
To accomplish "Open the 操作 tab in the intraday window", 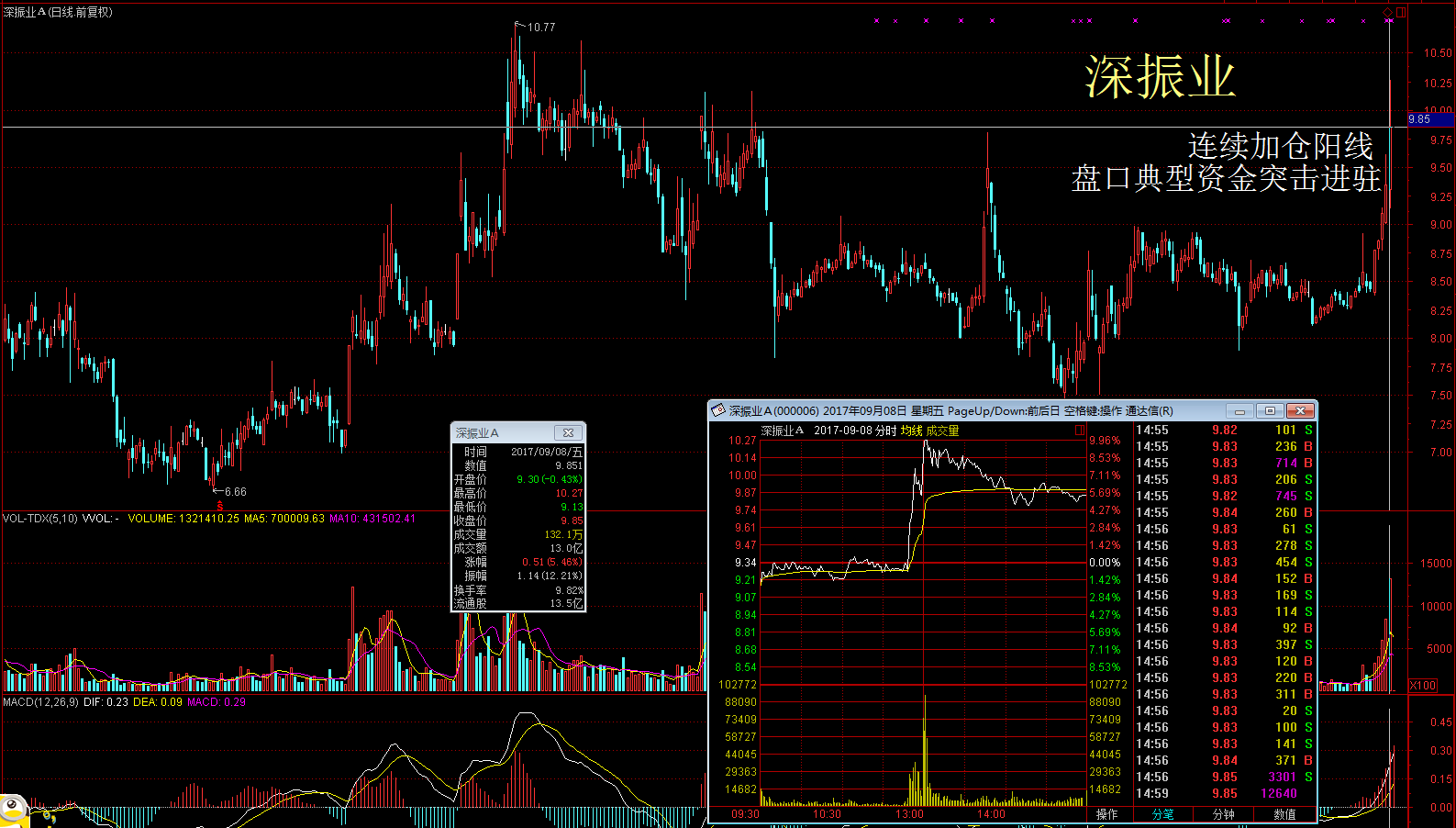I will (x=1107, y=814).
